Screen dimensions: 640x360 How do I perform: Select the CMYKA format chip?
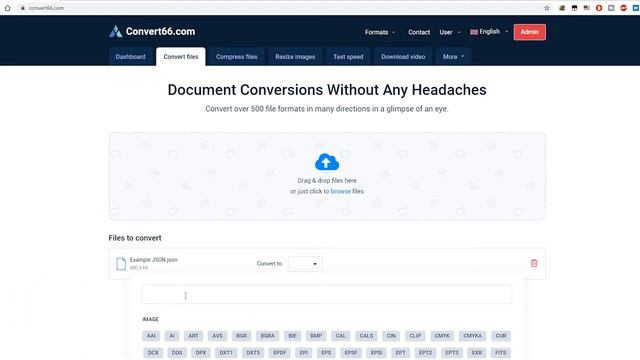click(472, 336)
